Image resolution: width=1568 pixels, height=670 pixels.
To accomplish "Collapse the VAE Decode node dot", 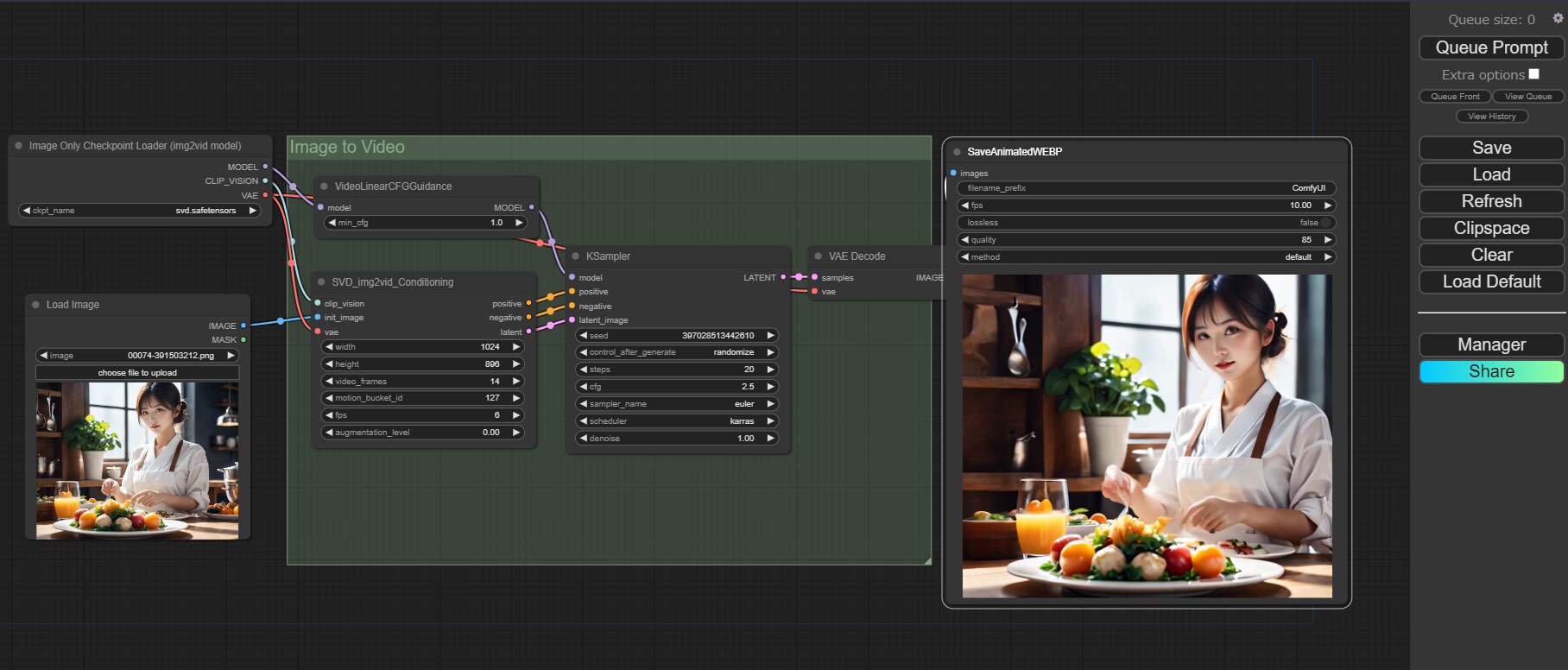I will pos(819,256).
